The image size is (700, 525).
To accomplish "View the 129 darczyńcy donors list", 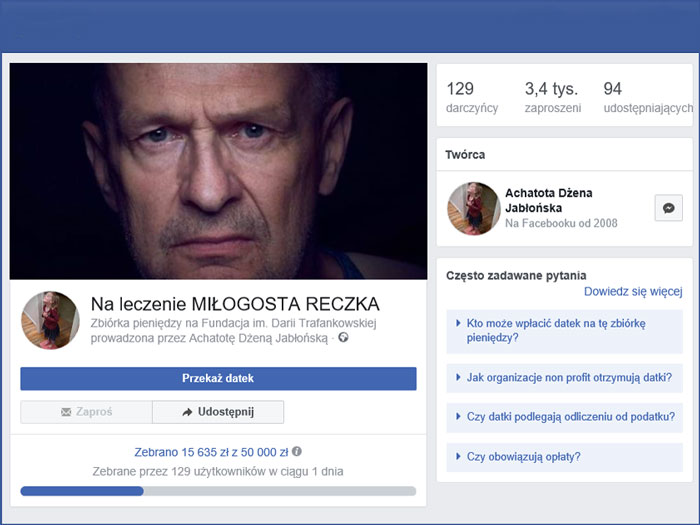I will [x=472, y=97].
